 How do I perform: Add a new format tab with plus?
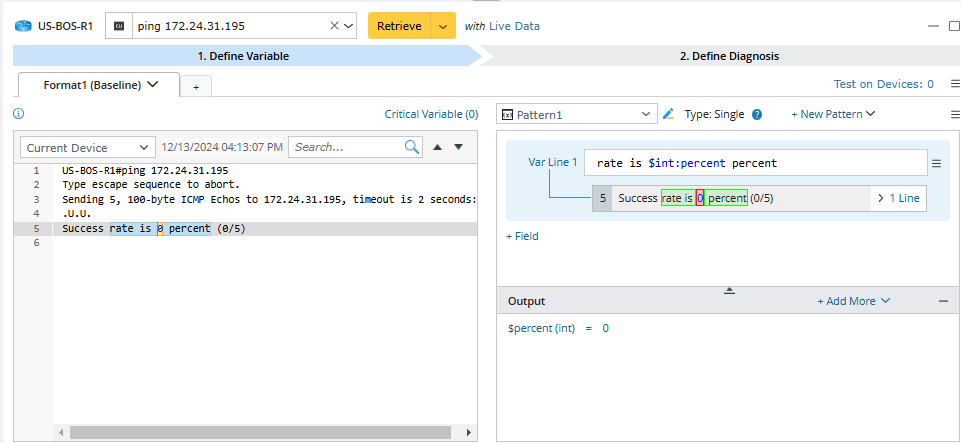point(196,87)
